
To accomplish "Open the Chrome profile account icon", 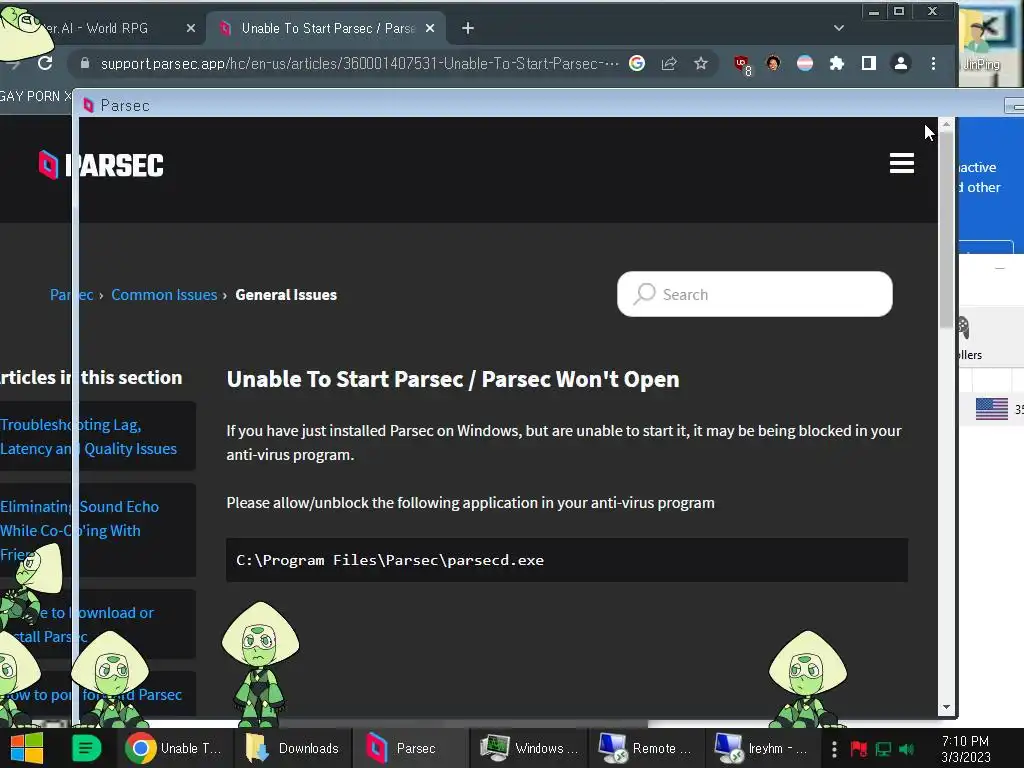I will [x=901, y=63].
